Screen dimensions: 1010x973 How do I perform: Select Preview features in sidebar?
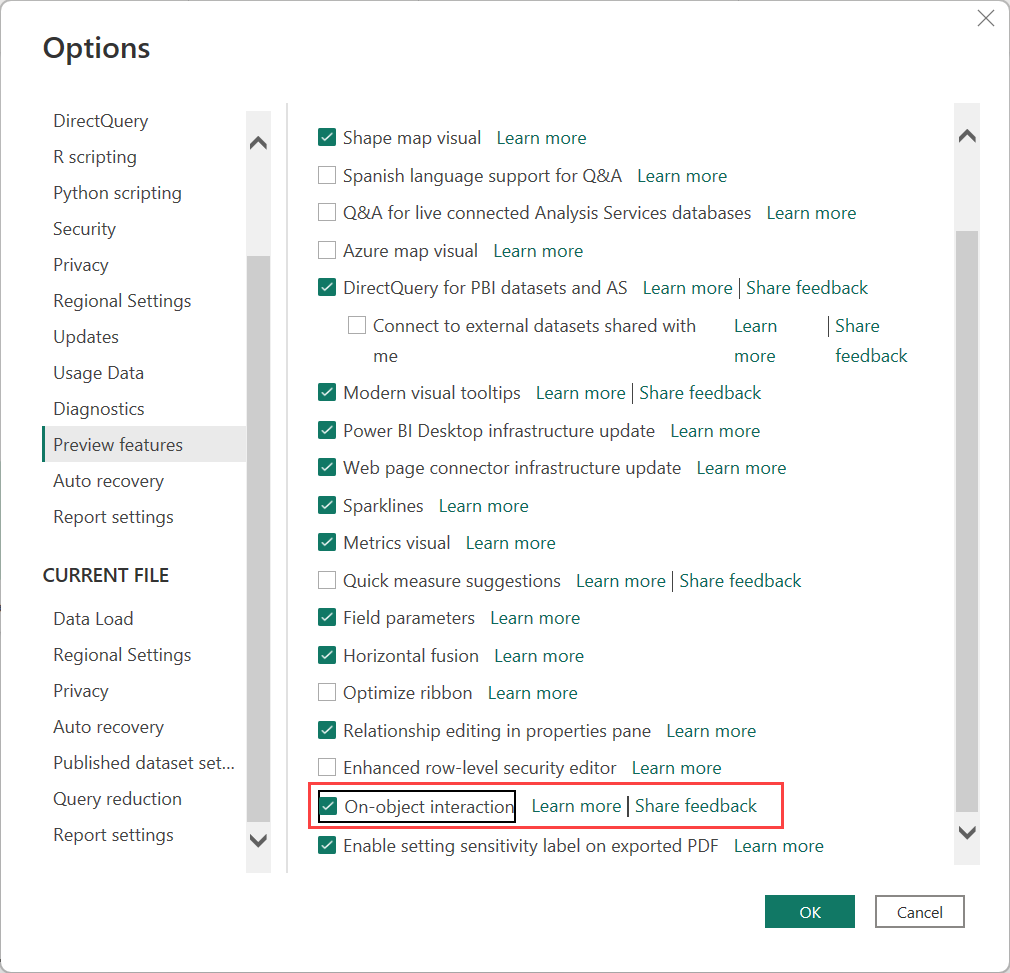(144, 444)
